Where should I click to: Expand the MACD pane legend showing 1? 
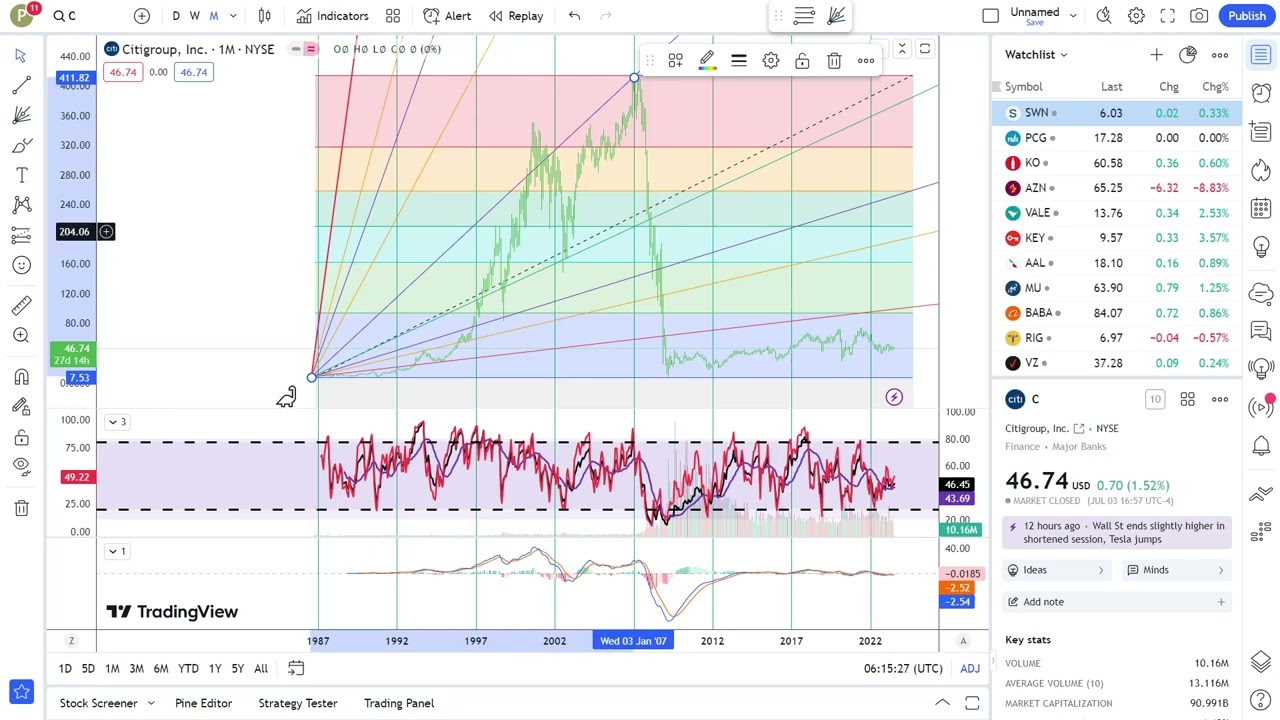coord(117,551)
